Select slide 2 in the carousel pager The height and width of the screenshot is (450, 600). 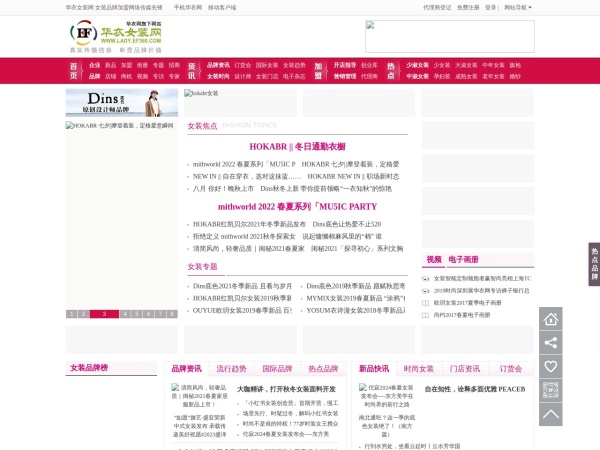click(83, 314)
